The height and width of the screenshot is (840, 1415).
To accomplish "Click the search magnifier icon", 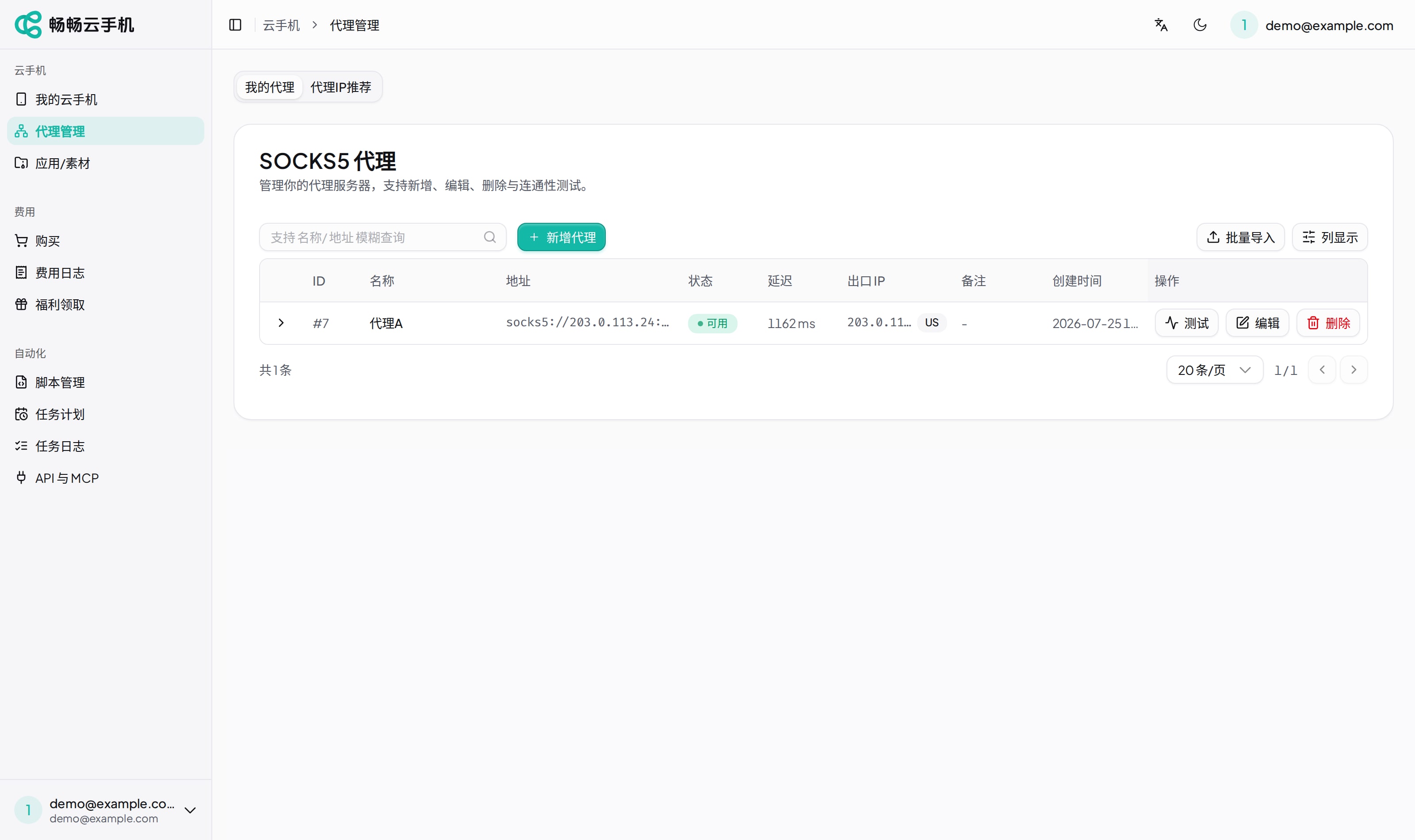I will click(490, 237).
